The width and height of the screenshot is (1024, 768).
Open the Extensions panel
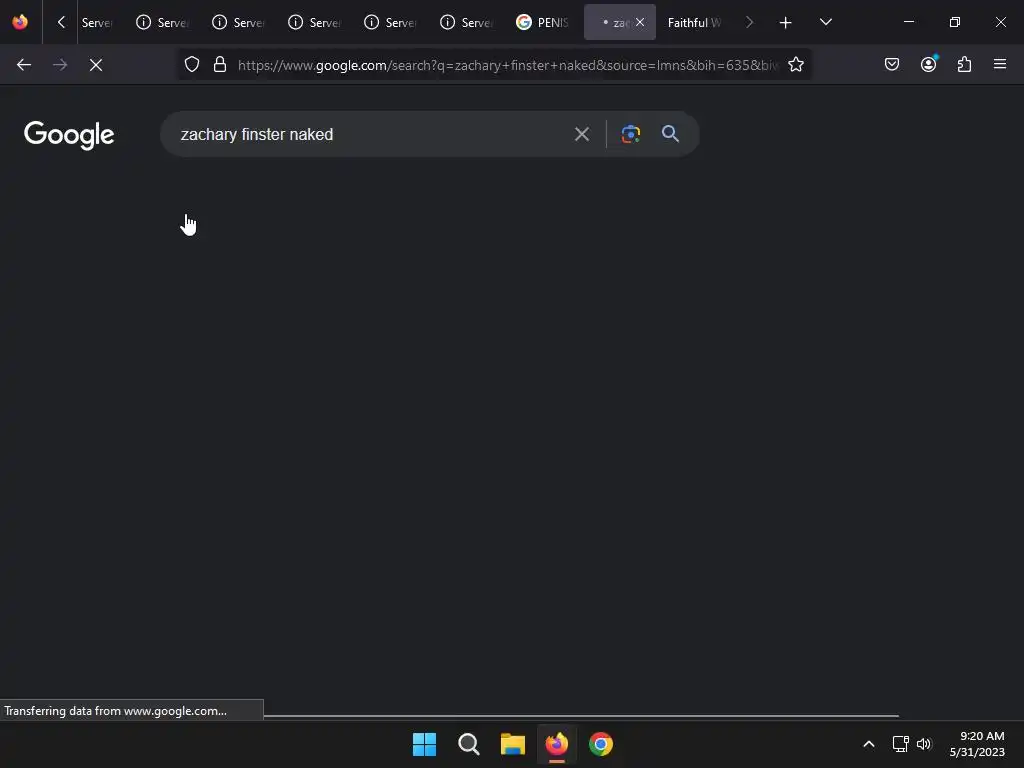[x=965, y=64]
